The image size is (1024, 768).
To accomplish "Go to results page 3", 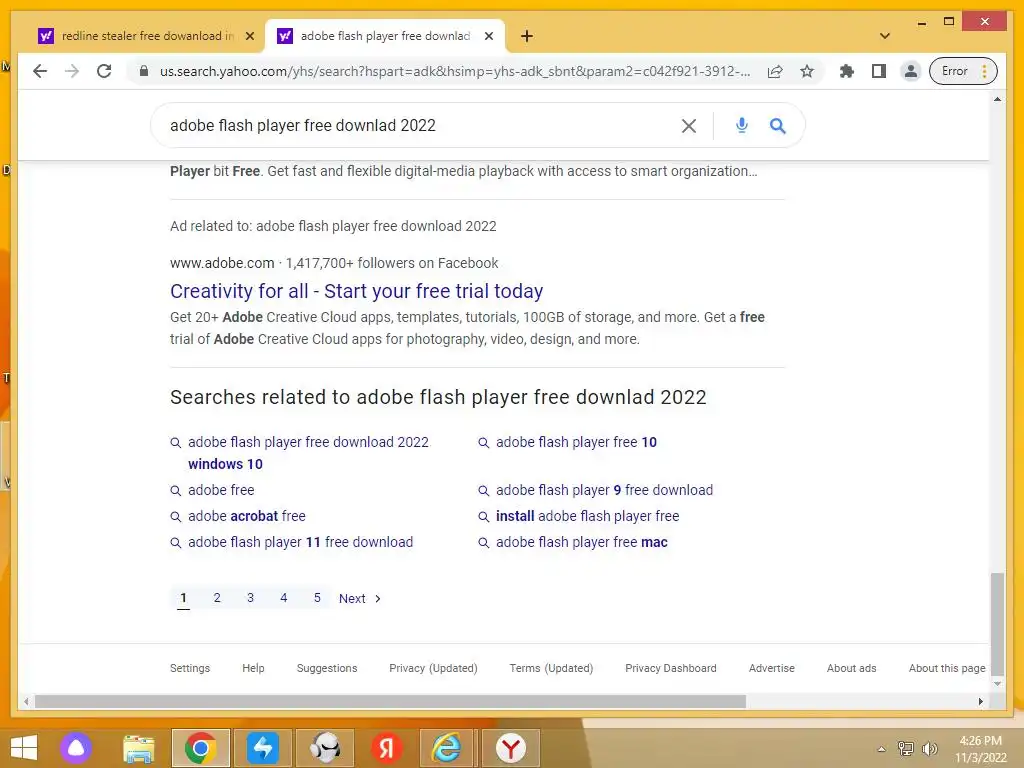I will (250, 598).
